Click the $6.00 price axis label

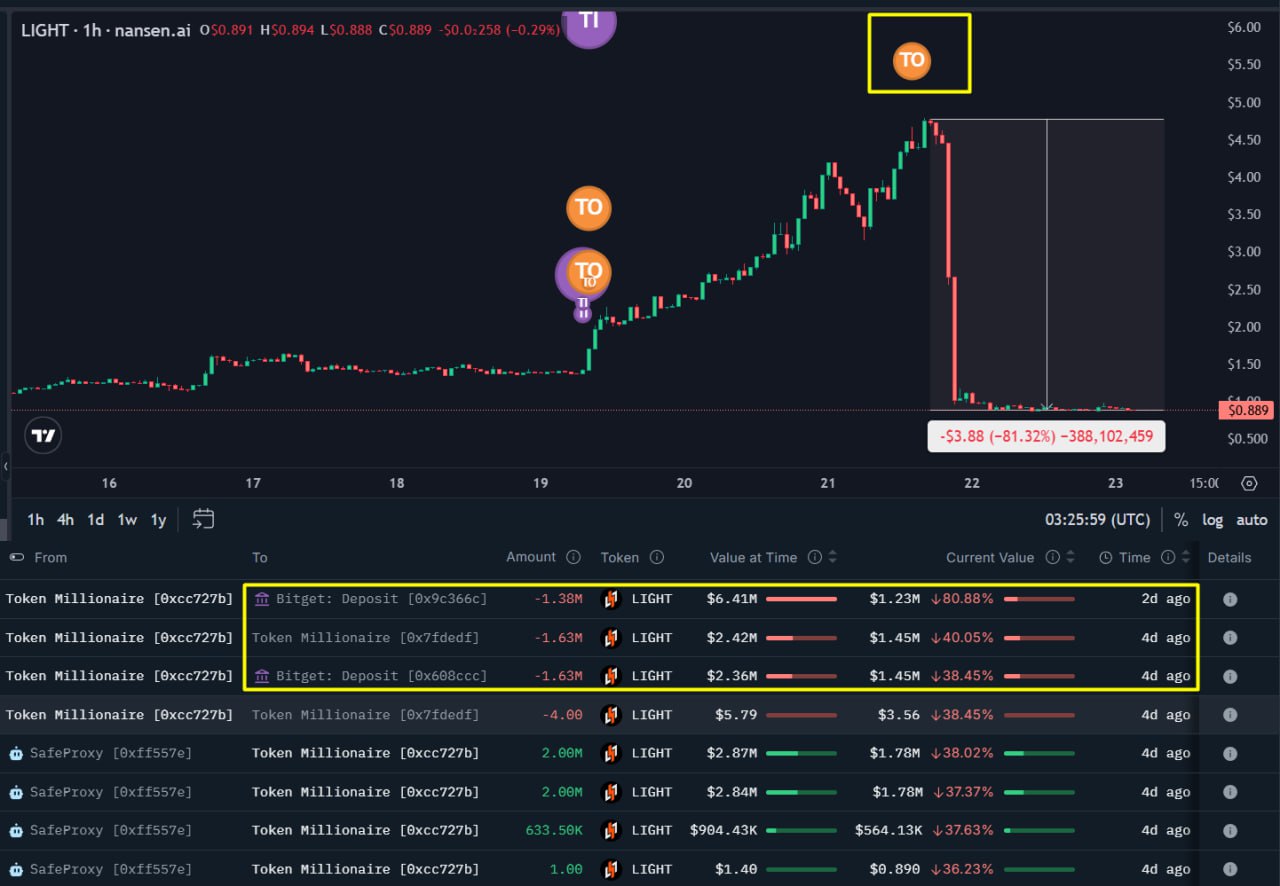pos(1244,27)
